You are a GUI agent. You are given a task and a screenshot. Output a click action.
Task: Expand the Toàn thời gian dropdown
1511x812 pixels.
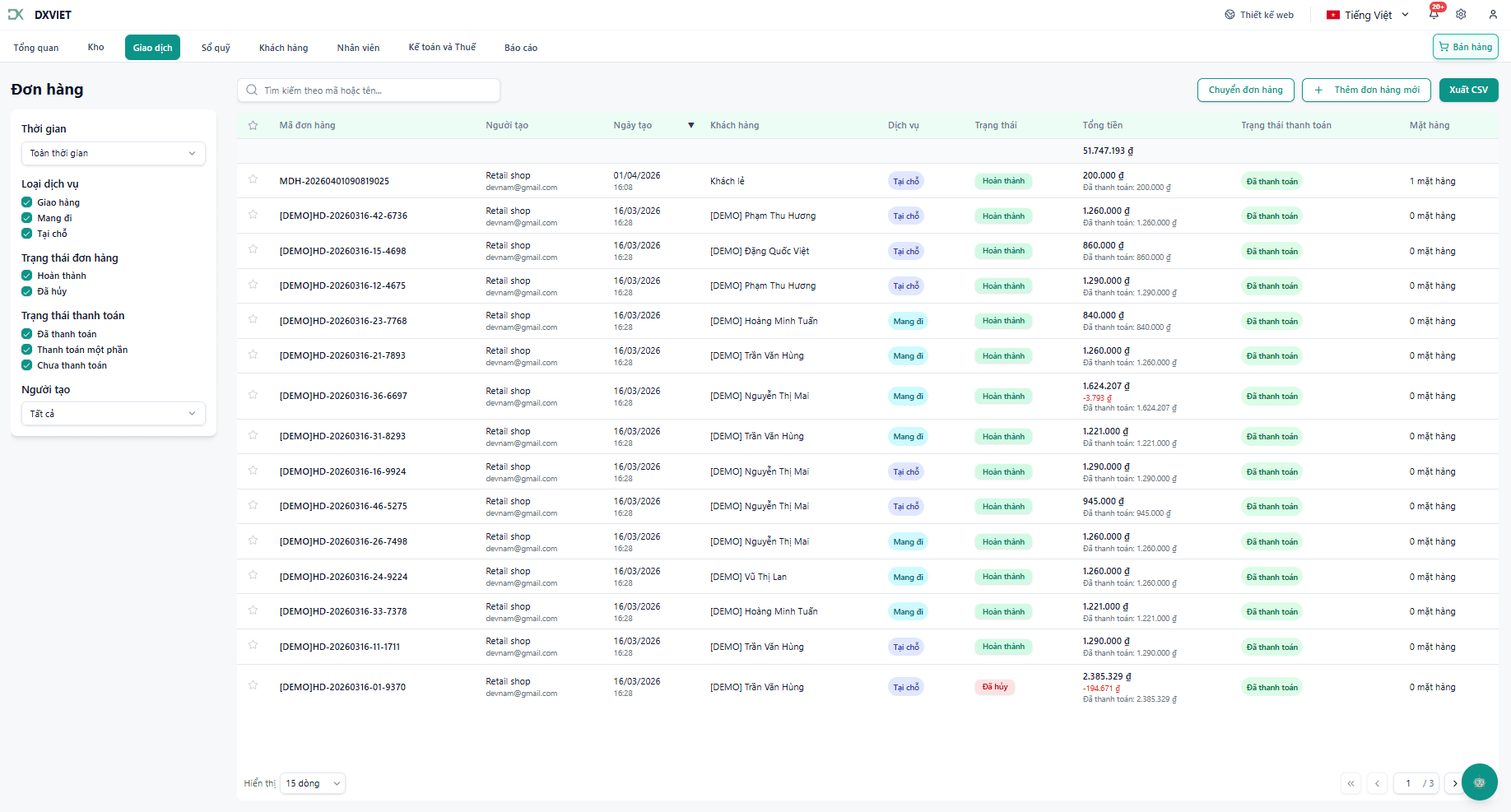coord(113,153)
